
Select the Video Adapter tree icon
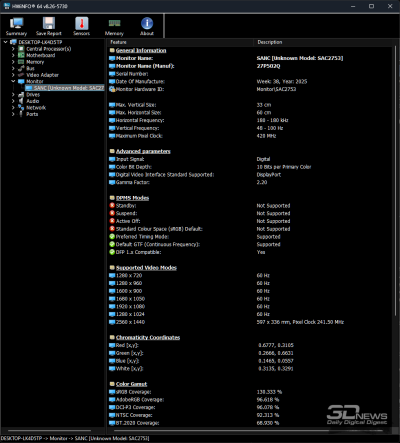(x=21, y=75)
